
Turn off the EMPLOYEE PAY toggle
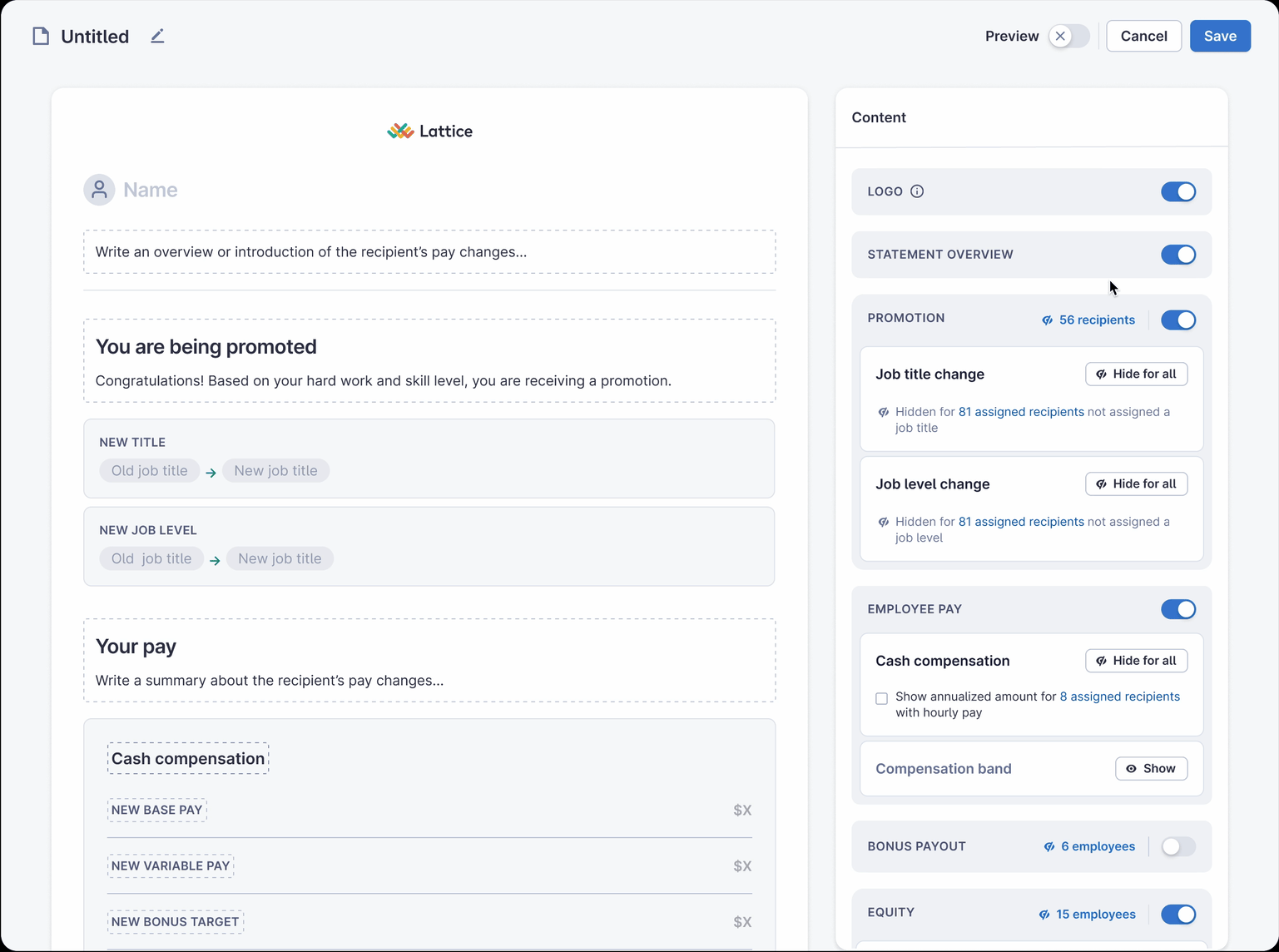click(x=1178, y=609)
